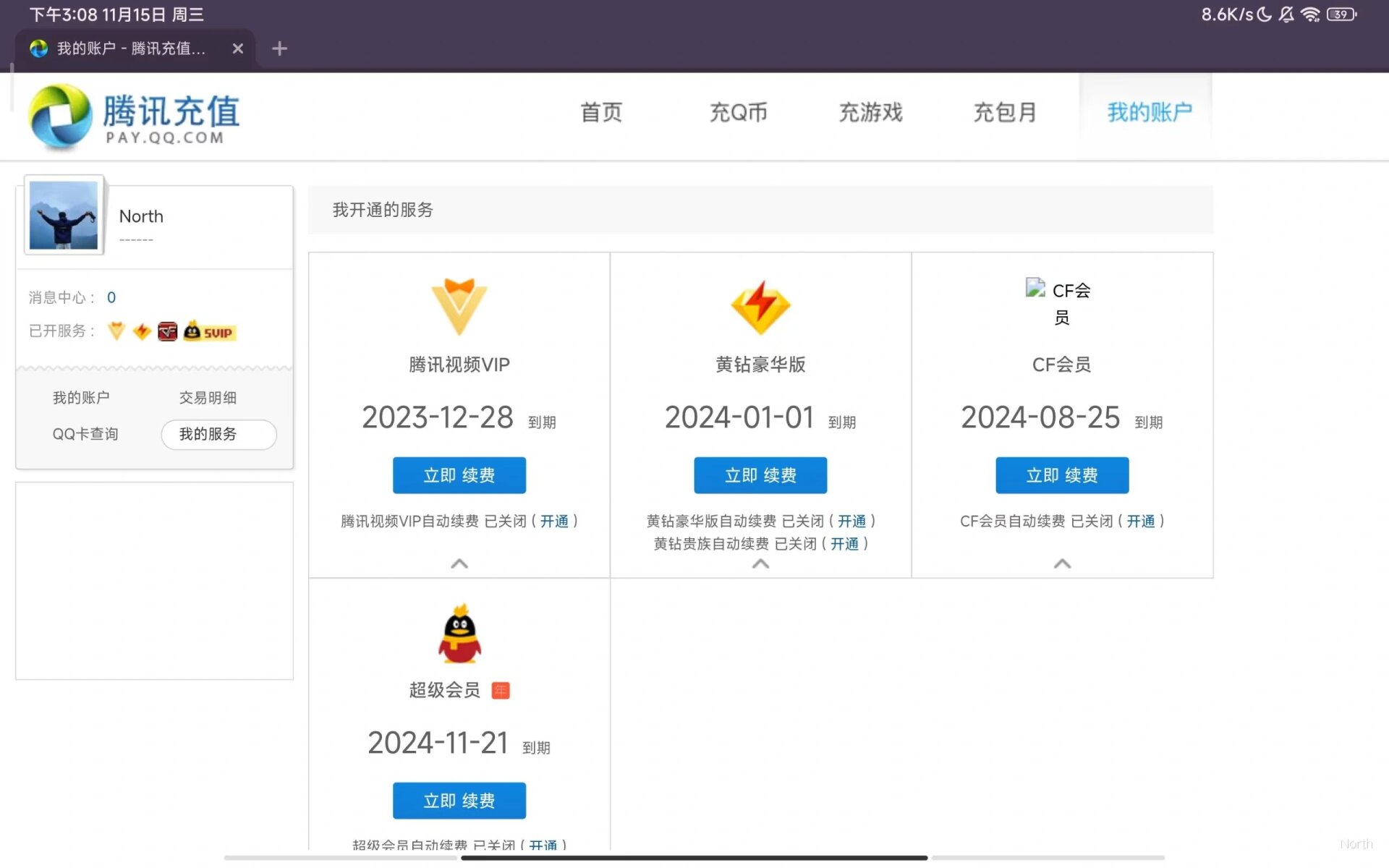Click the expiry date 2023-12-28
The width and height of the screenshot is (1389, 868).
pos(437,417)
